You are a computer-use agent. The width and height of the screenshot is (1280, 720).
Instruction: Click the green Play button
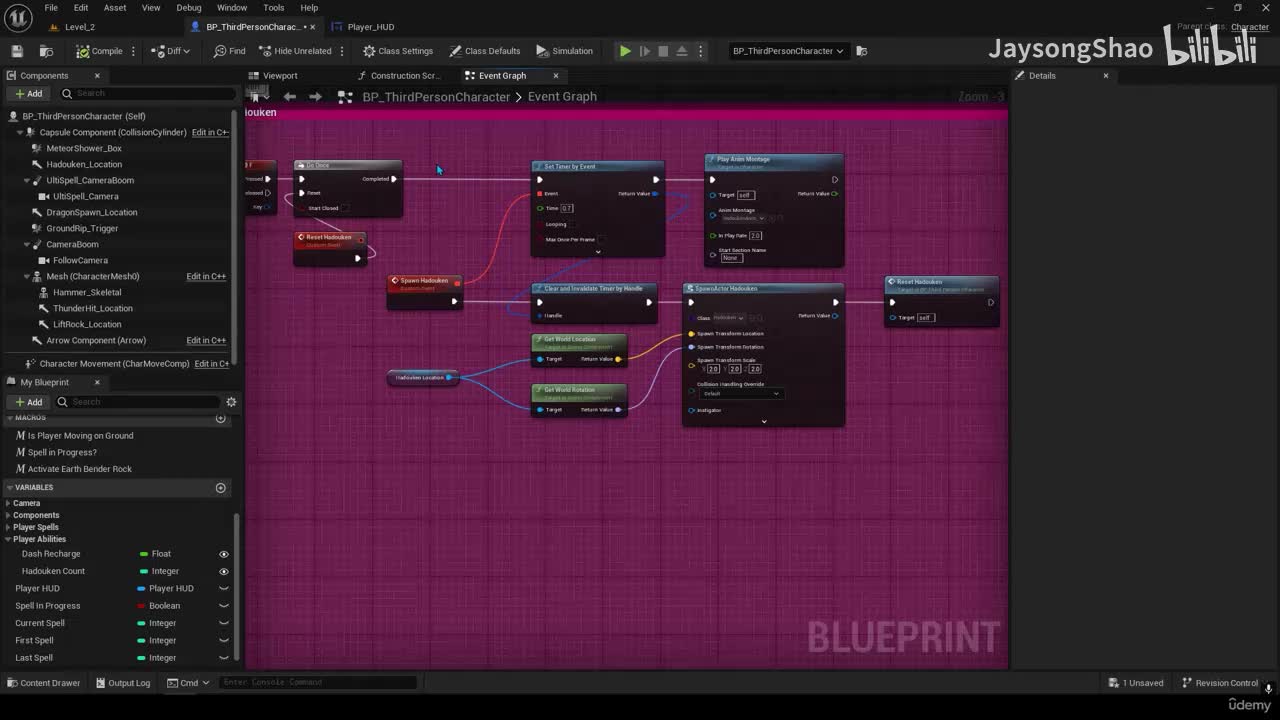click(x=625, y=51)
